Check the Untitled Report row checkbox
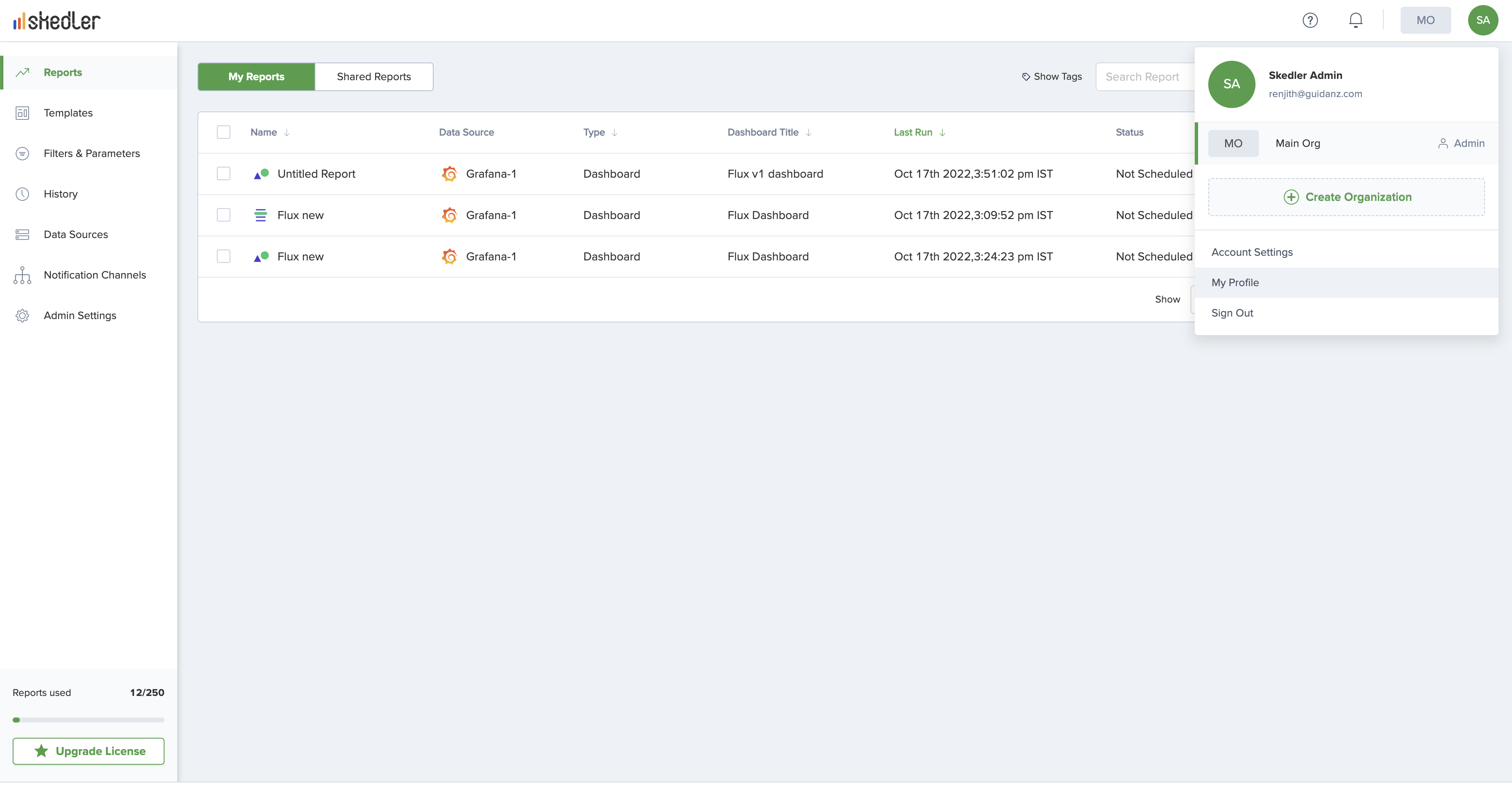The image size is (1512, 785). (223, 174)
